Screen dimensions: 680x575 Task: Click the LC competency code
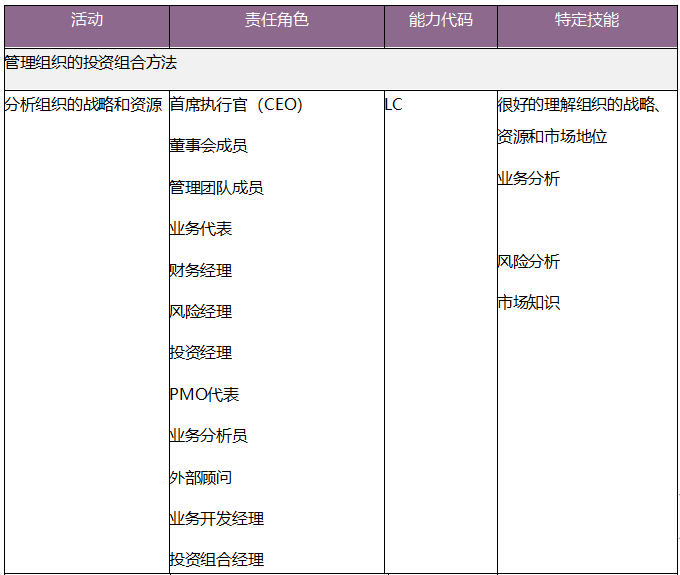point(394,104)
